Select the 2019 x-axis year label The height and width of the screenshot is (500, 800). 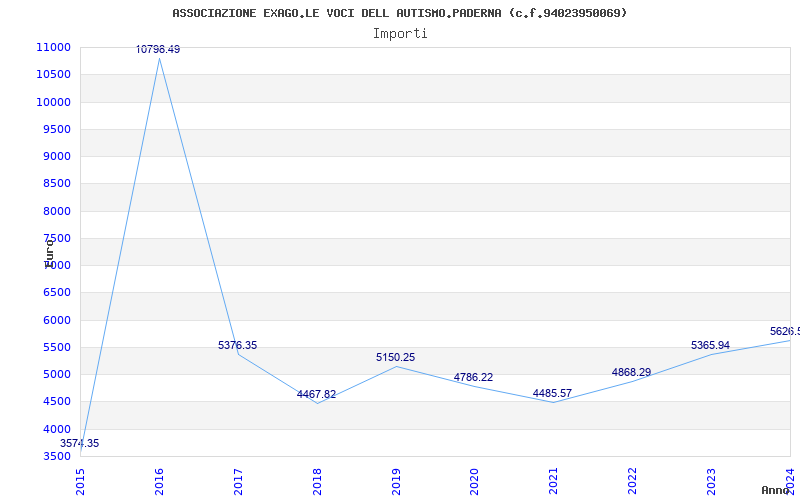(x=396, y=481)
